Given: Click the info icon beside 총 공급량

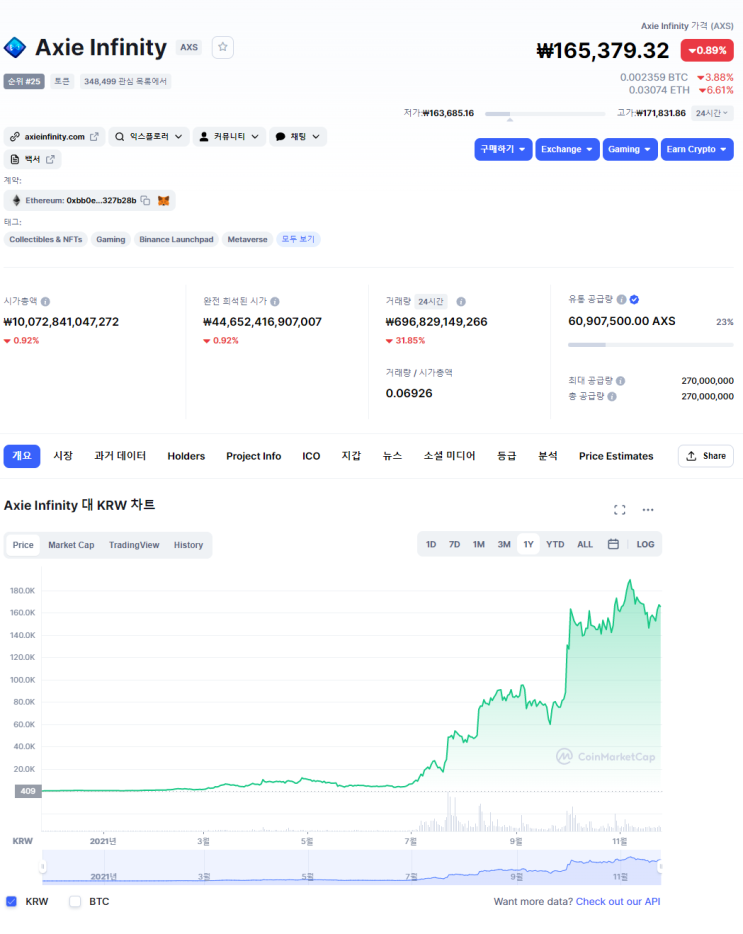Looking at the screenshot, I should (x=612, y=396).
